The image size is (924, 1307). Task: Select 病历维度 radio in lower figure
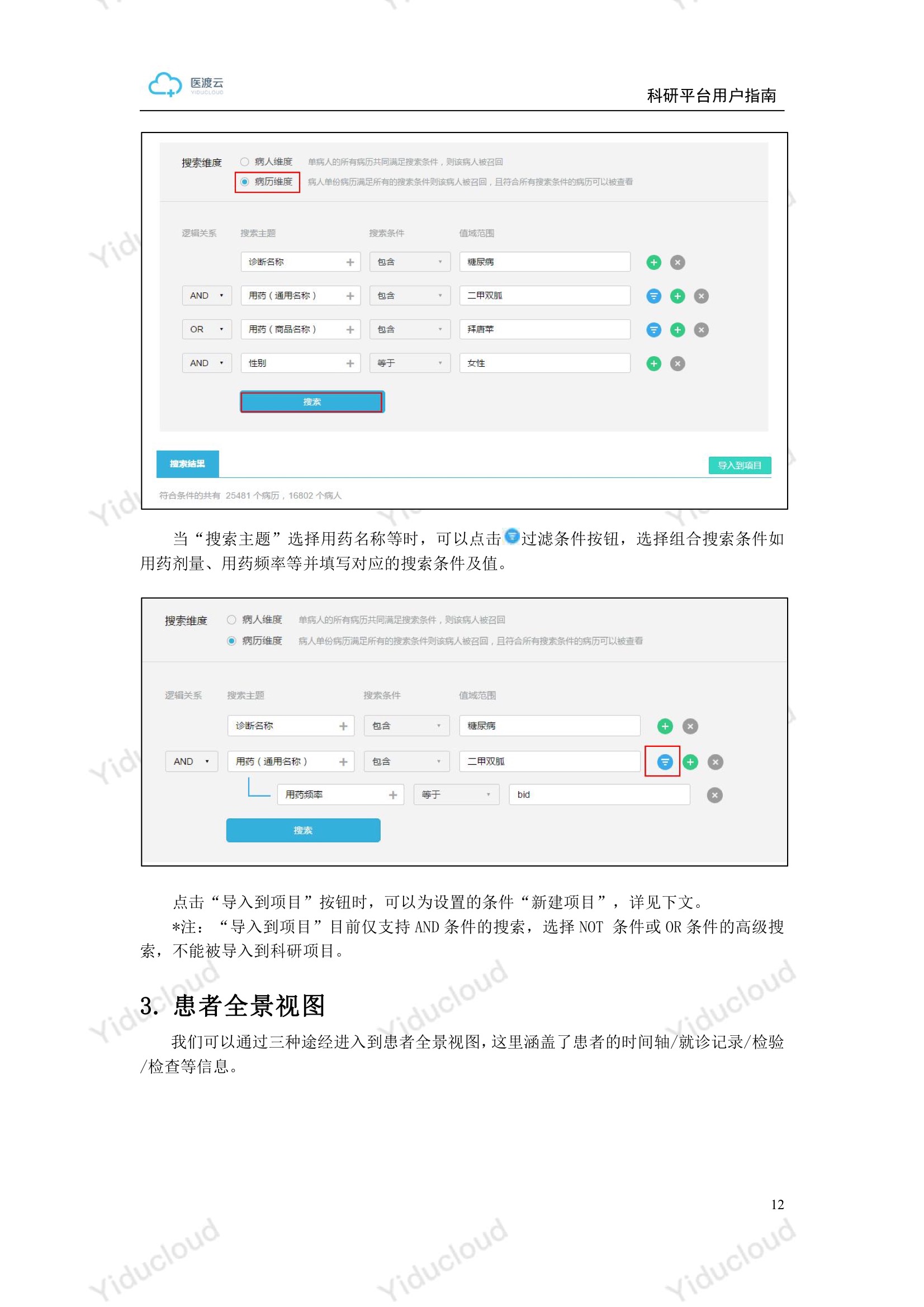click(x=231, y=641)
